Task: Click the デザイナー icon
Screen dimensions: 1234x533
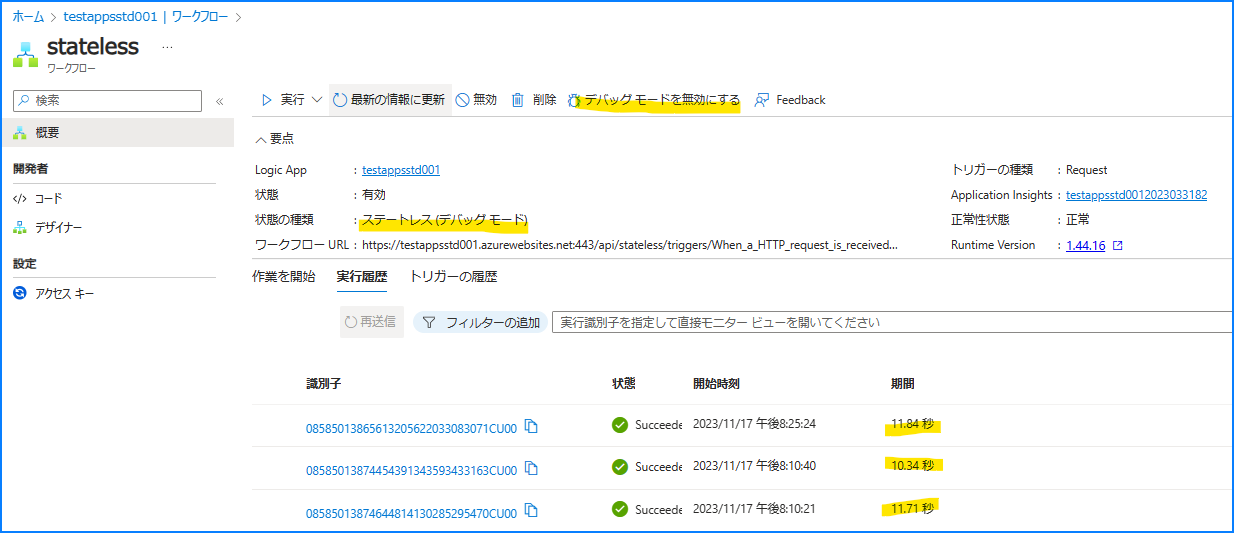Action: pos(20,228)
